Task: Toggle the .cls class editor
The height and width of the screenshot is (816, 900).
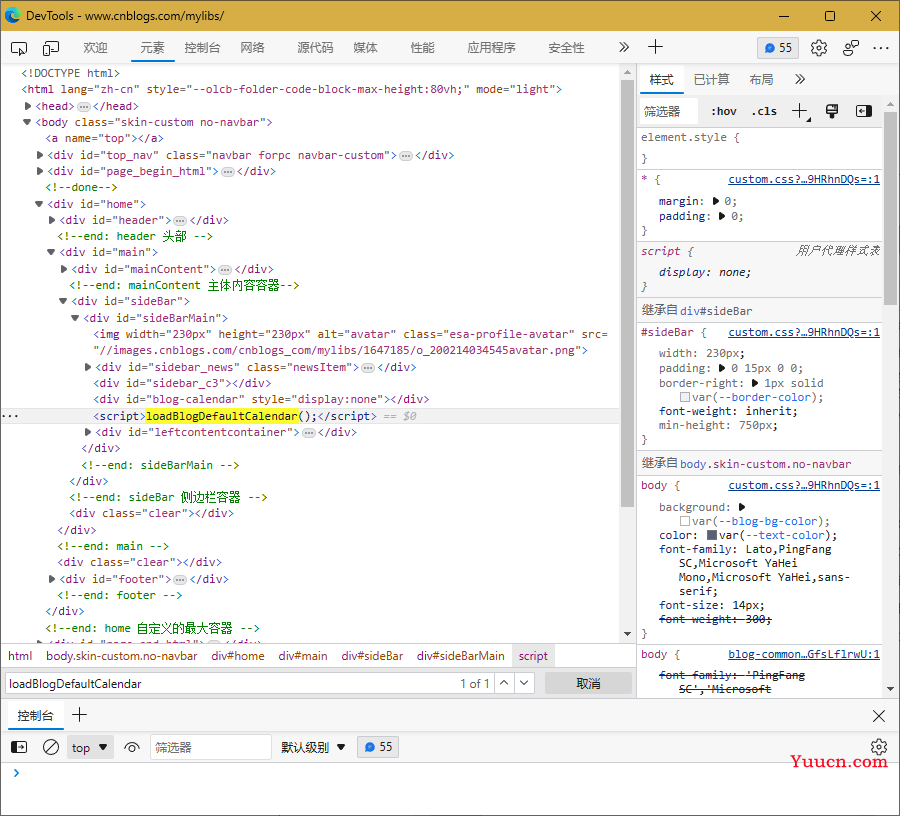Action: point(763,111)
